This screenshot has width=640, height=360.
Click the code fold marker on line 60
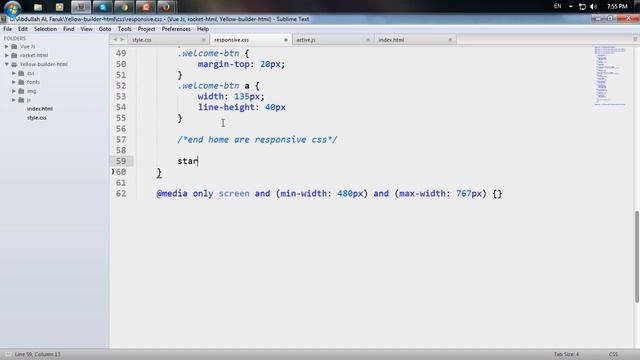coord(113,172)
